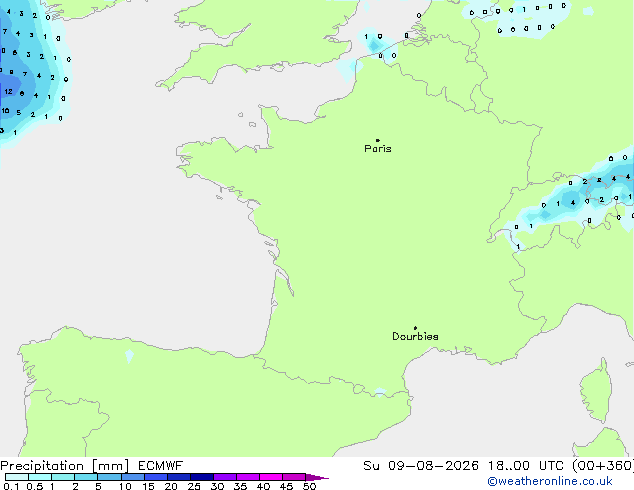The width and height of the screenshot is (634, 490).
Task: Click the Dourbies location label
Action: click(x=415, y=336)
